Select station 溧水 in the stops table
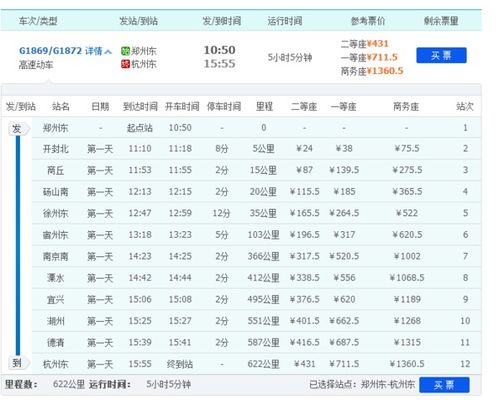The image size is (499, 400). [x=55, y=278]
